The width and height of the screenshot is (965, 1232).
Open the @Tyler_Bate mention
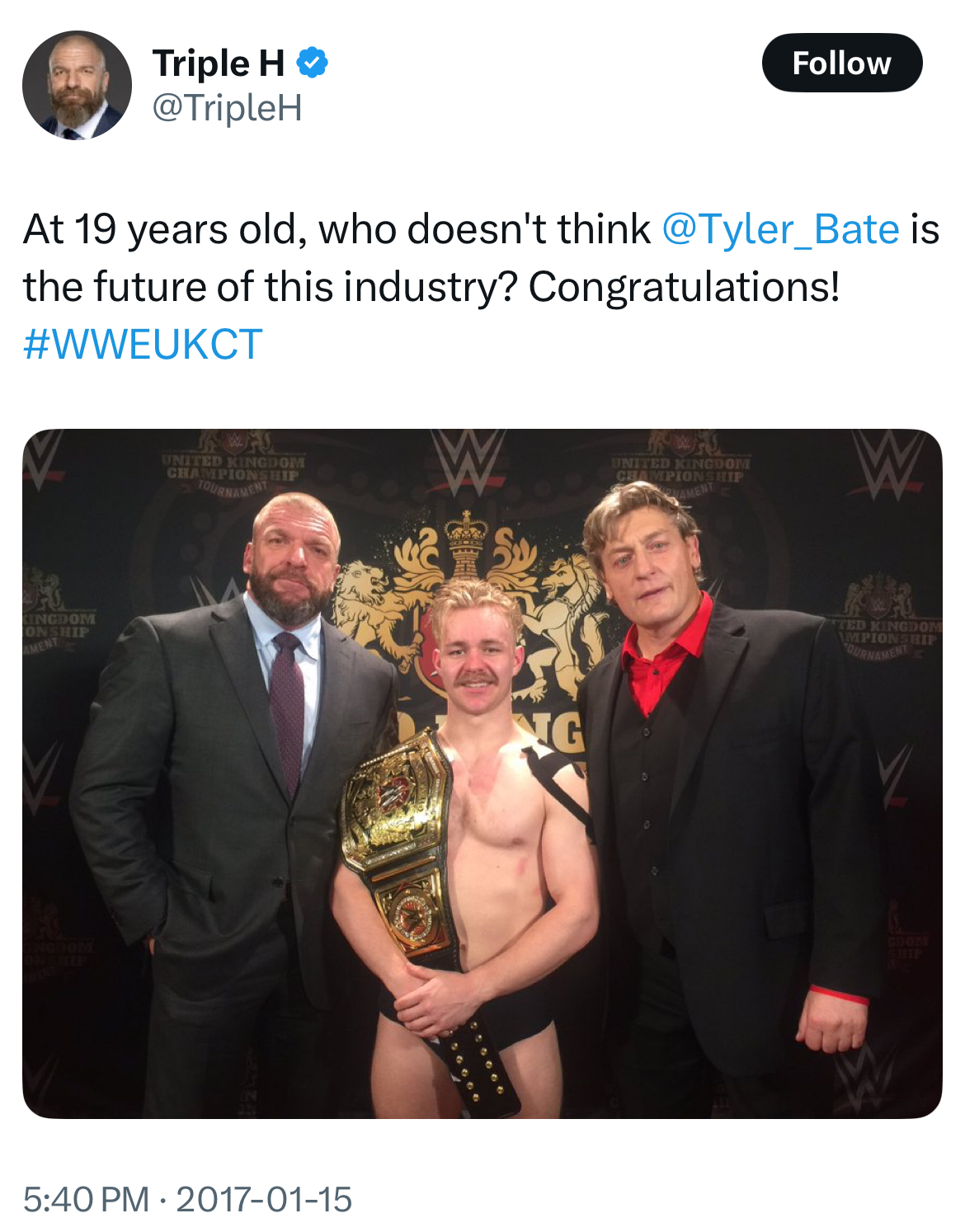780,228
